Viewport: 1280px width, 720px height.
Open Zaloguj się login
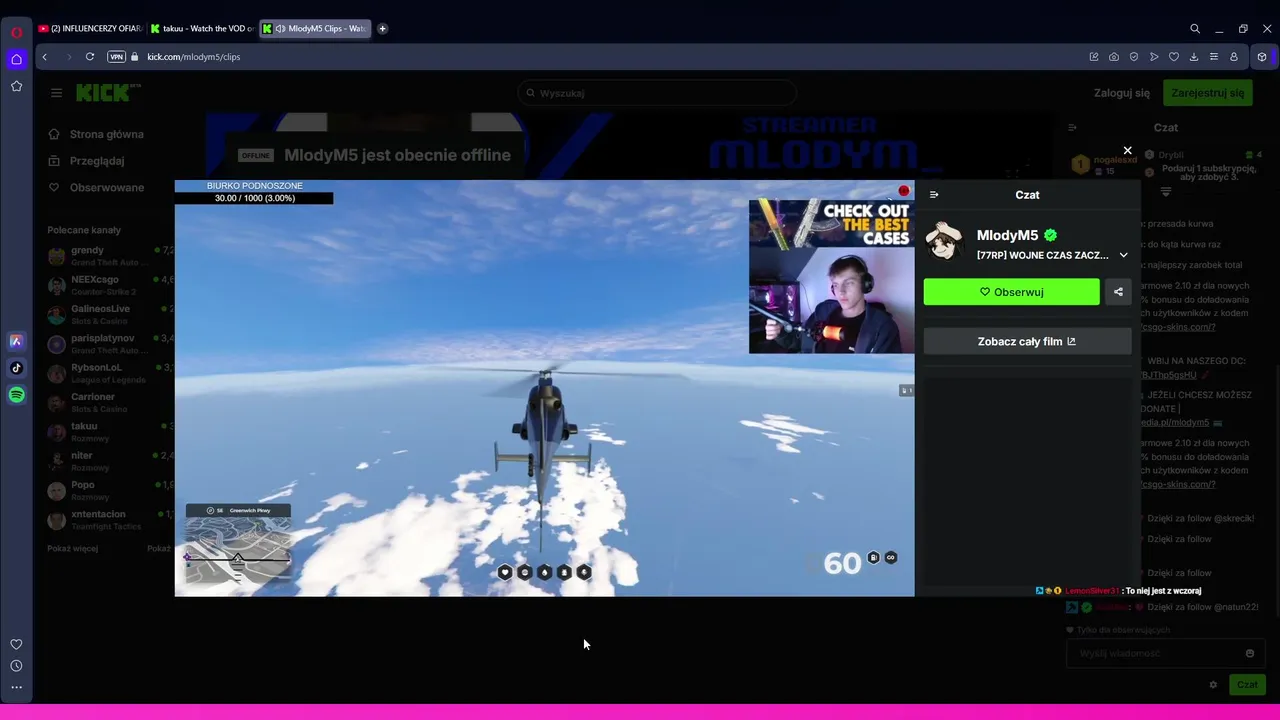(1122, 93)
